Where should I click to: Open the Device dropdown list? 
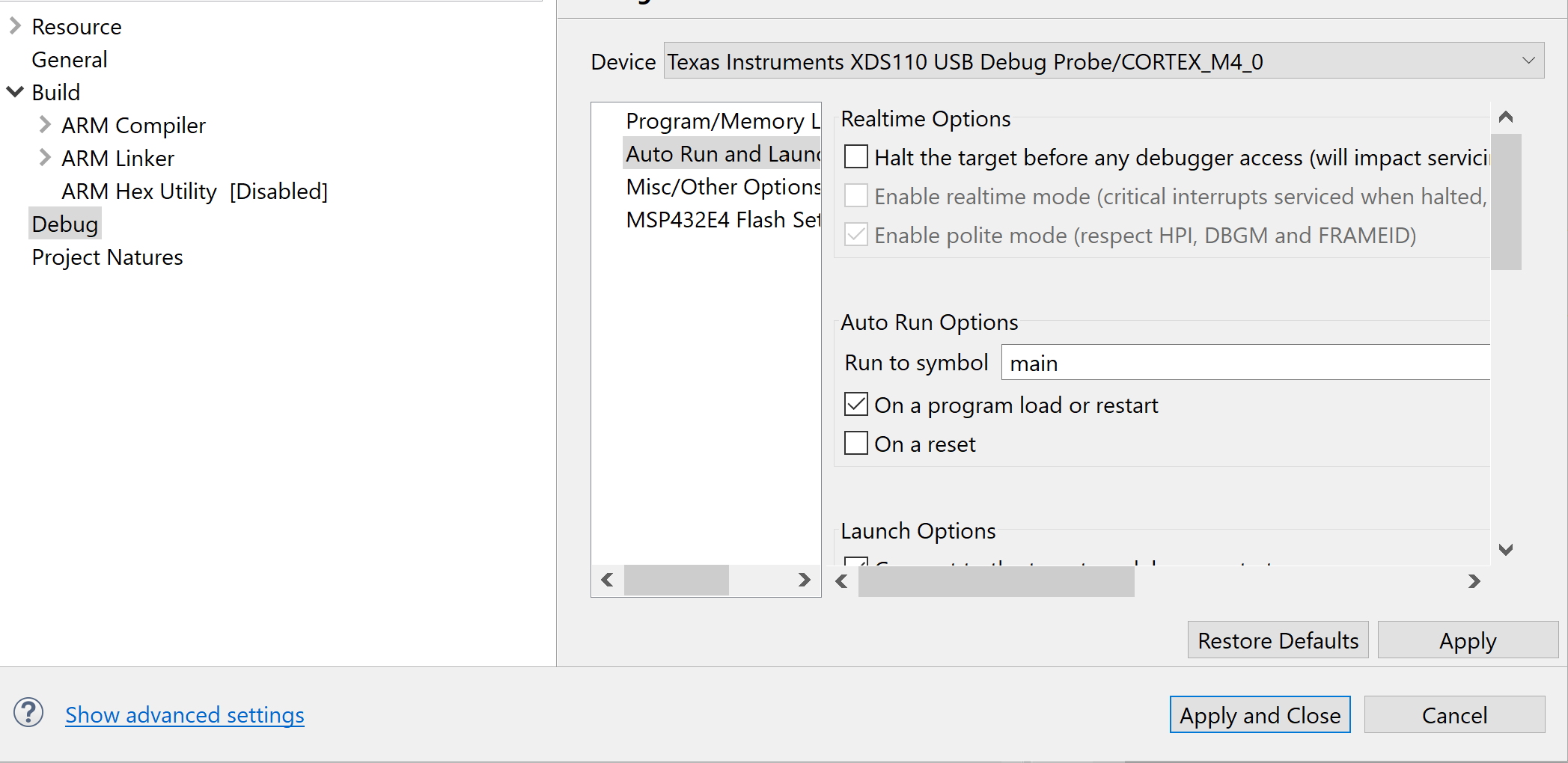coord(1528,61)
